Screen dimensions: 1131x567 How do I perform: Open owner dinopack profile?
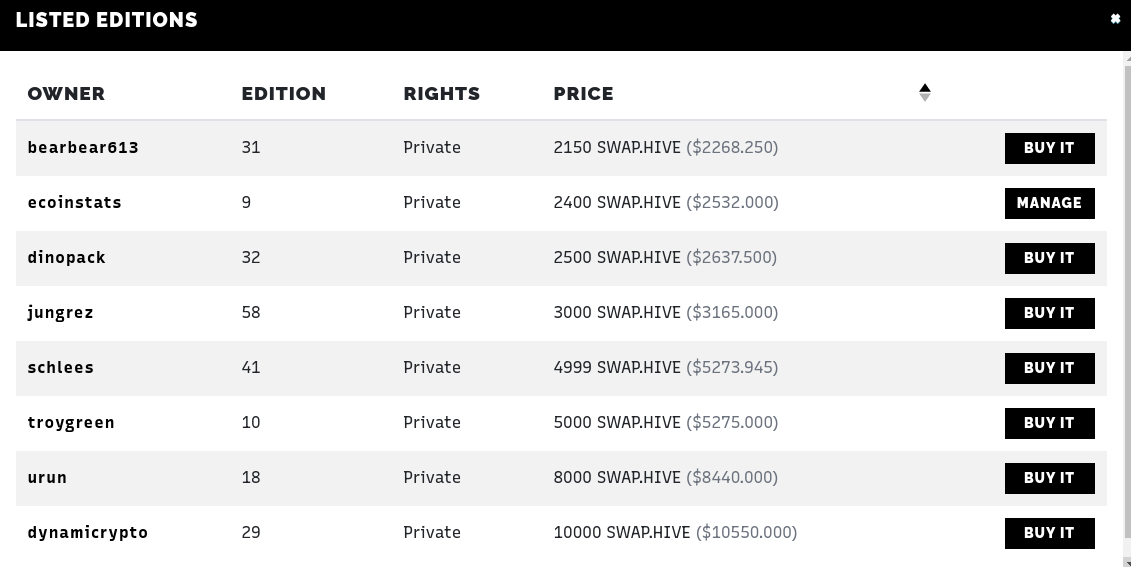(66, 258)
